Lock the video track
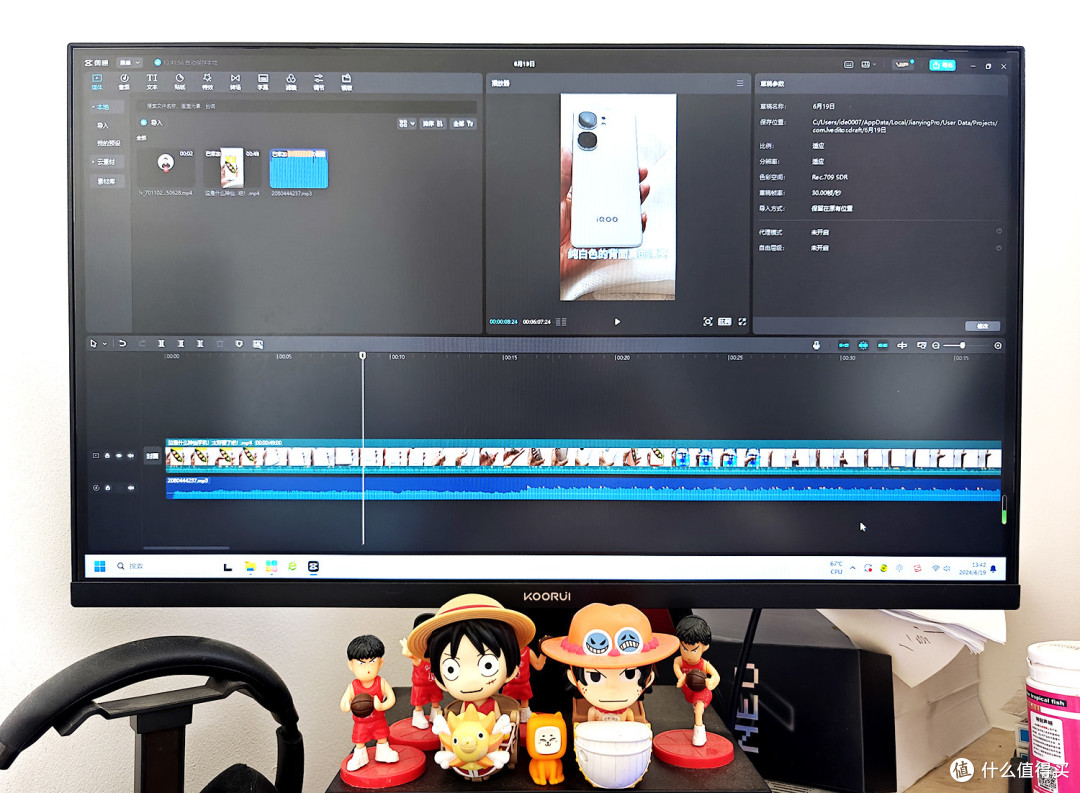The height and width of the screenshot is (793, 1080). 107,455
